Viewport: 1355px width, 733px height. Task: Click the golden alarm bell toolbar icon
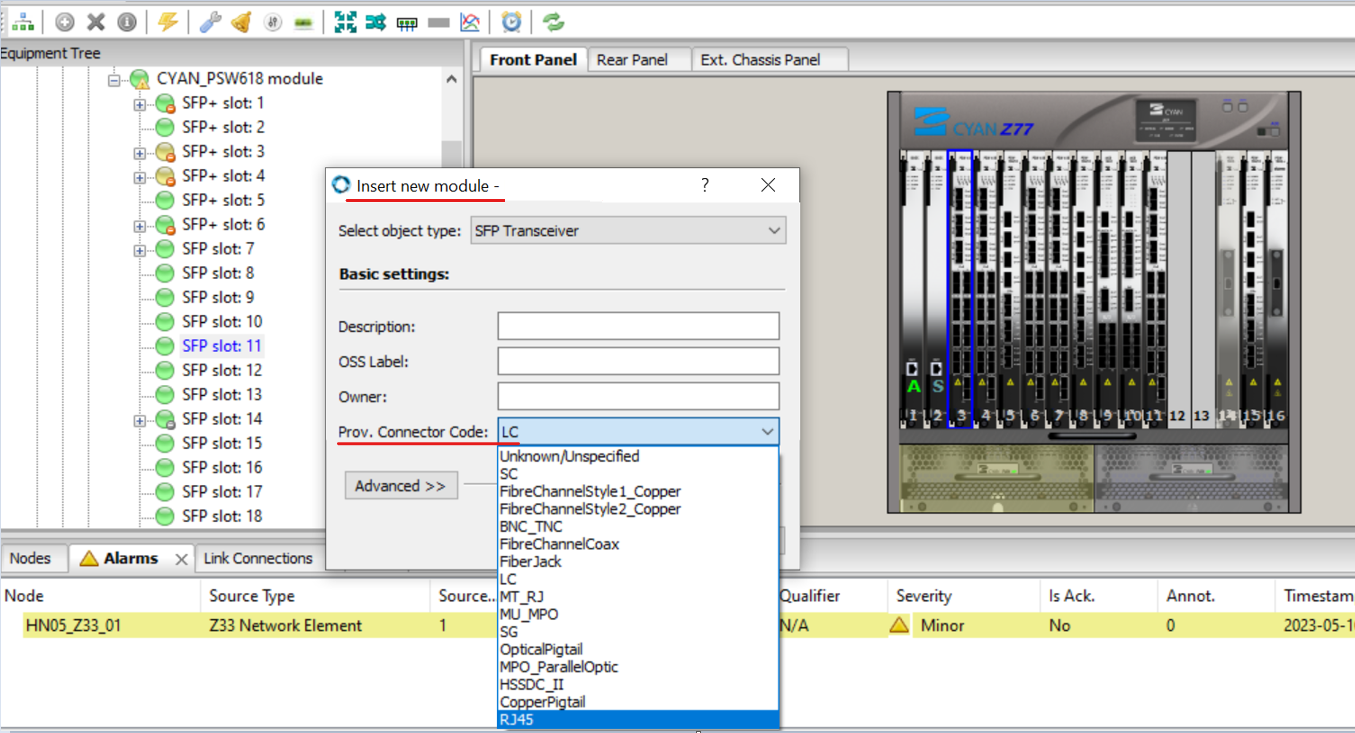[241, 21]
